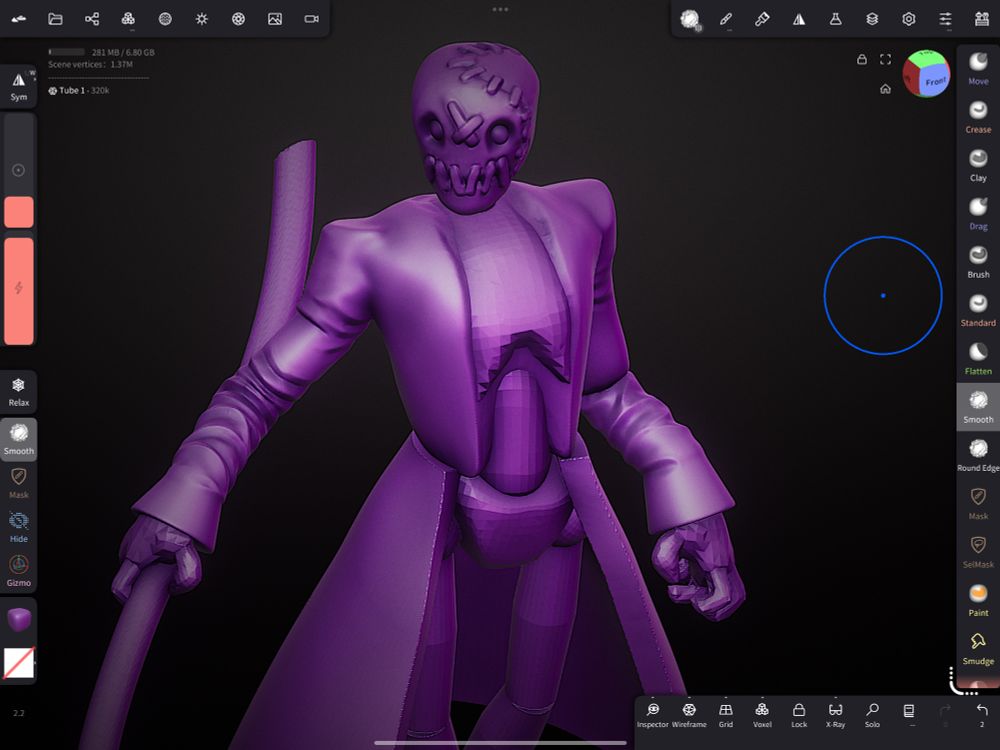
Task: Open the Settings gear menu
Action: (909, 19)
